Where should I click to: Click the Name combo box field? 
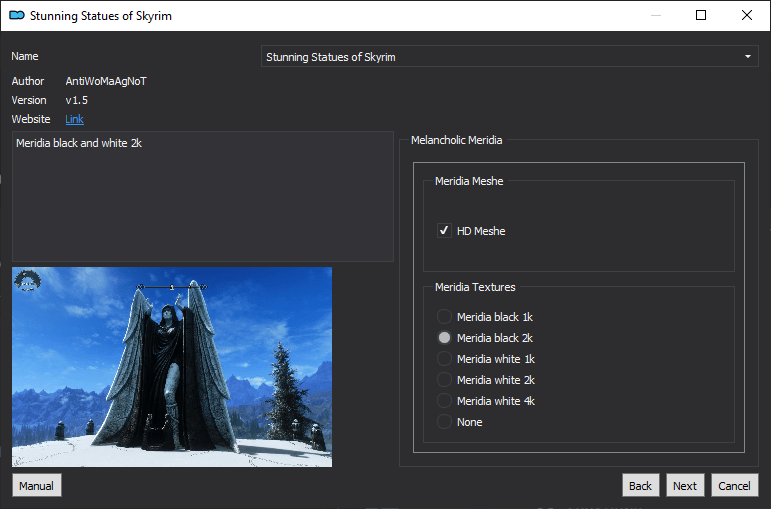coord(509,57)
